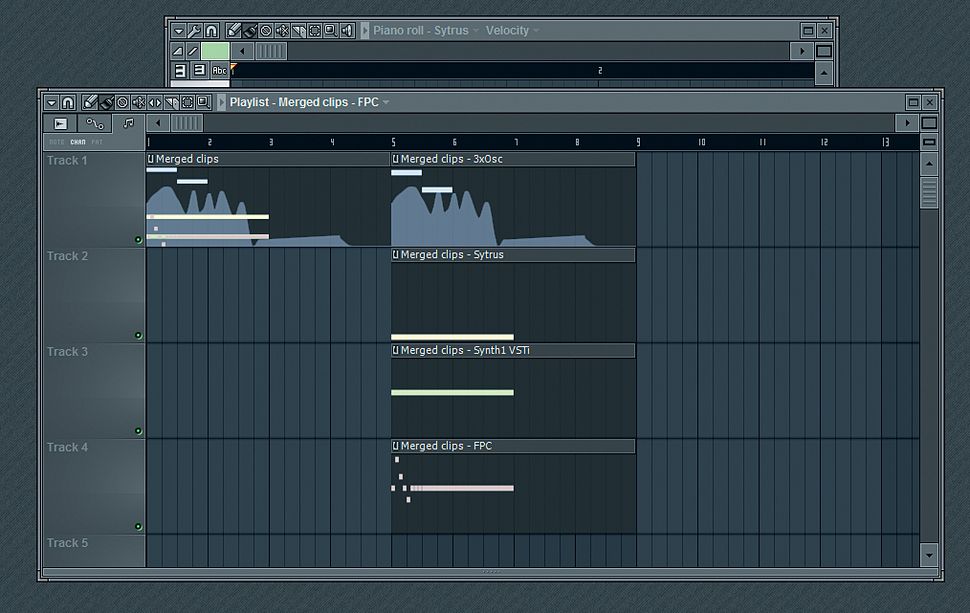Open the 'Merged clips - FPC' clip menu
The width and height of the screenshot is (970, 613).
click(395, 446)
